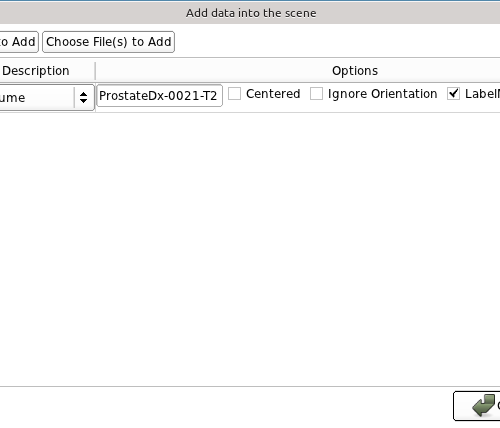The height and width of the screenshot is (428, 500).
Task: Click the 'LabelMap' label text
Action: coord(482,94)
